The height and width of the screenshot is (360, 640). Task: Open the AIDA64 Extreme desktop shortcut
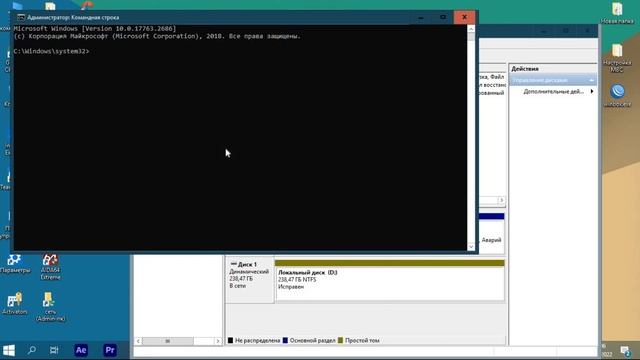[x=50, y=267]
